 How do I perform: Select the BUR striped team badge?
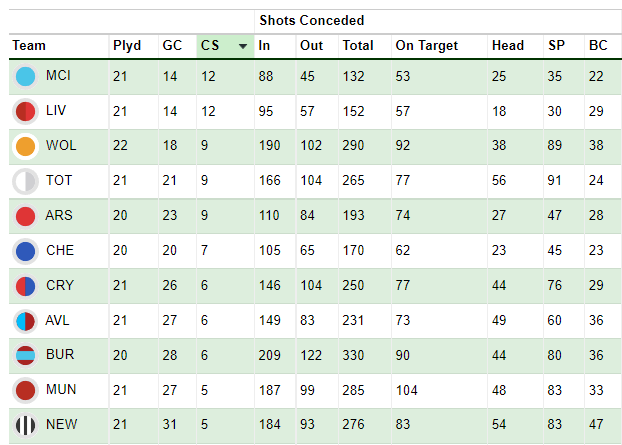pos(25,355)
